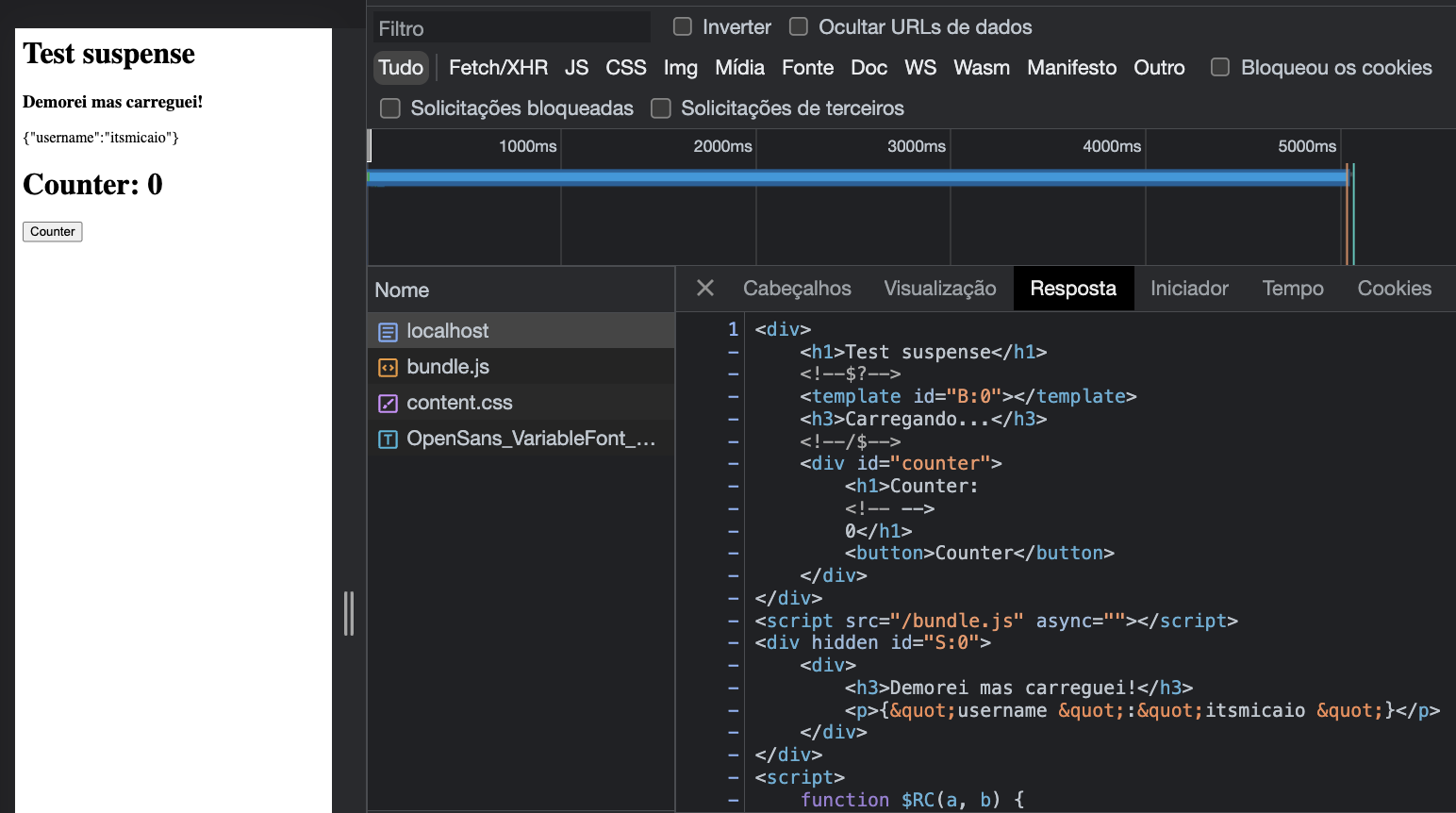Filter requests by Wasm type
Viewport: 1456px width, 813px height.
[x=982, y=68]
